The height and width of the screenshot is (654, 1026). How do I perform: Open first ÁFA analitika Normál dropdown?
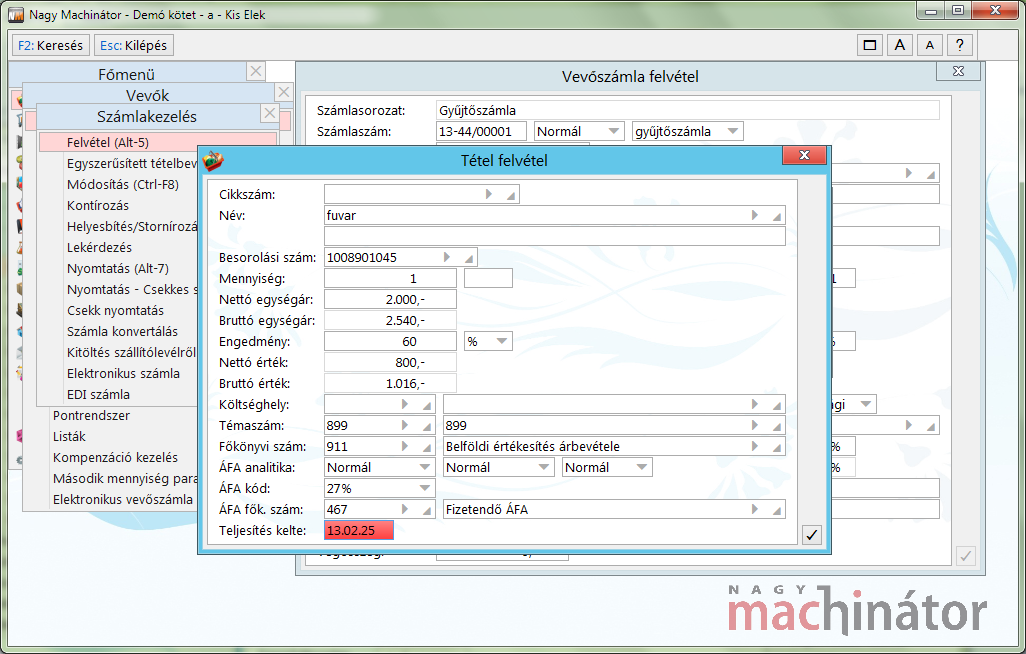(x=425, y=467)
